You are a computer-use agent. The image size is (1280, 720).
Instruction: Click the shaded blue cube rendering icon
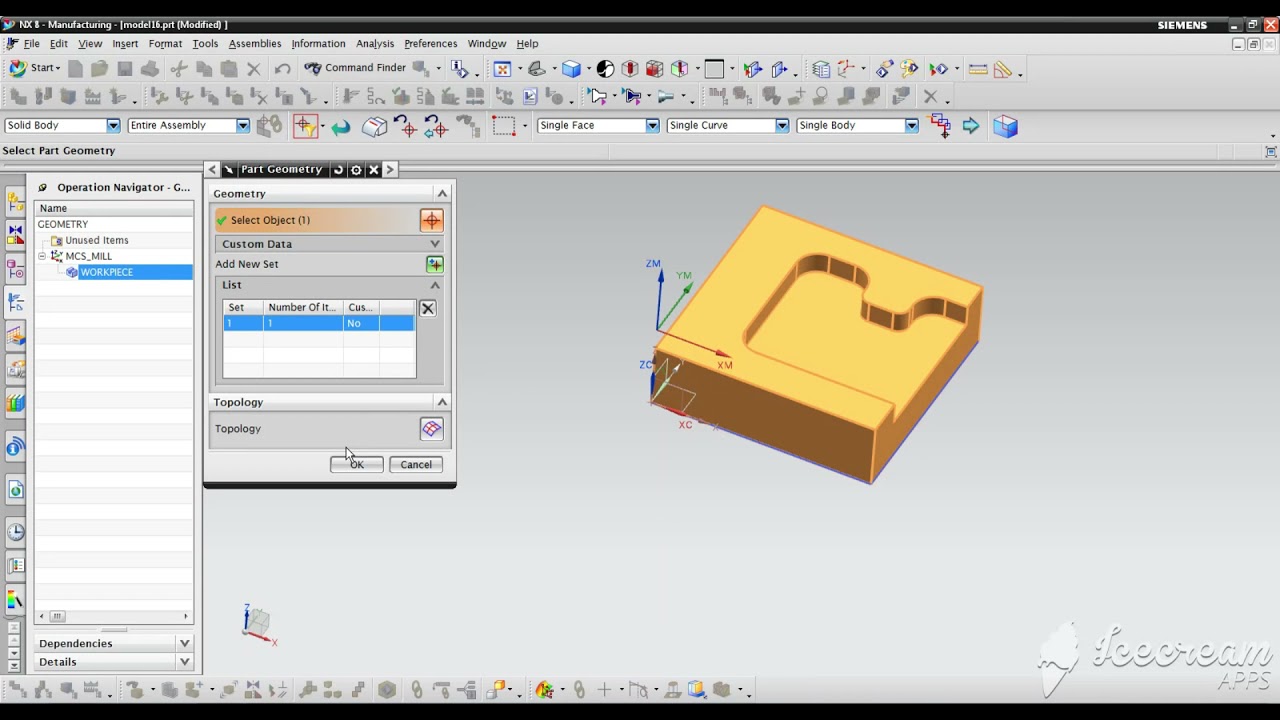pos(571,69)
